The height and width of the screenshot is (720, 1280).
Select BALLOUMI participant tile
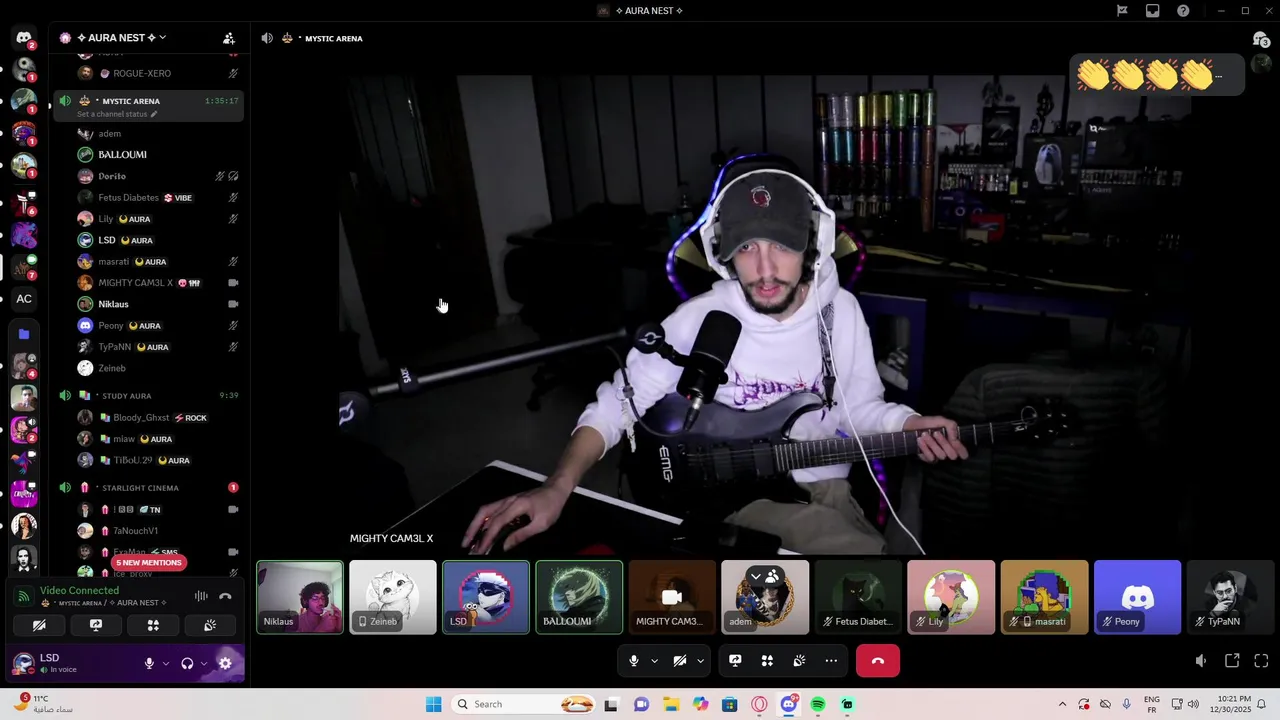pyautogui.click(x=579, y=597)
